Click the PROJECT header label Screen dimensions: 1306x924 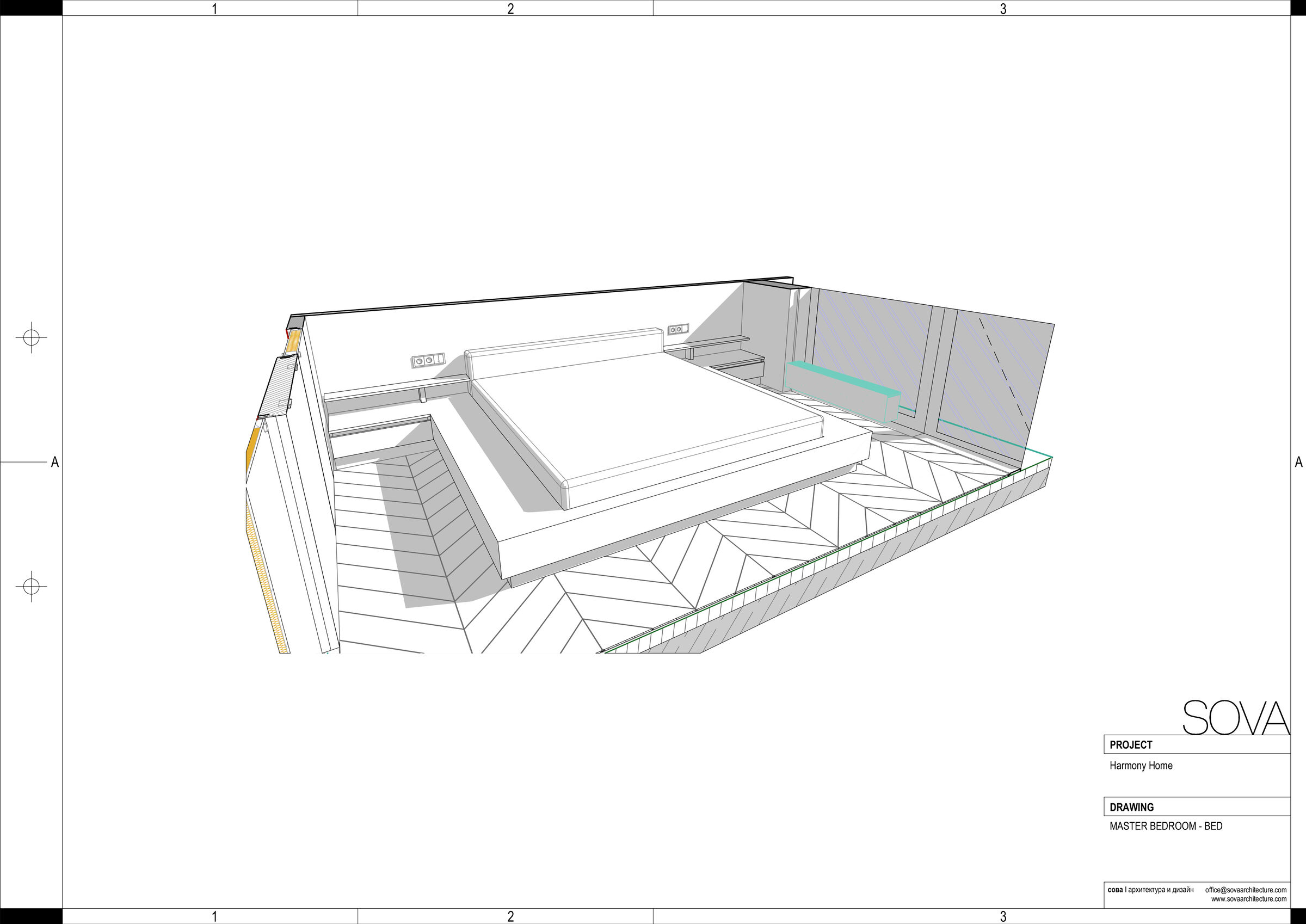pos(1131,745)
